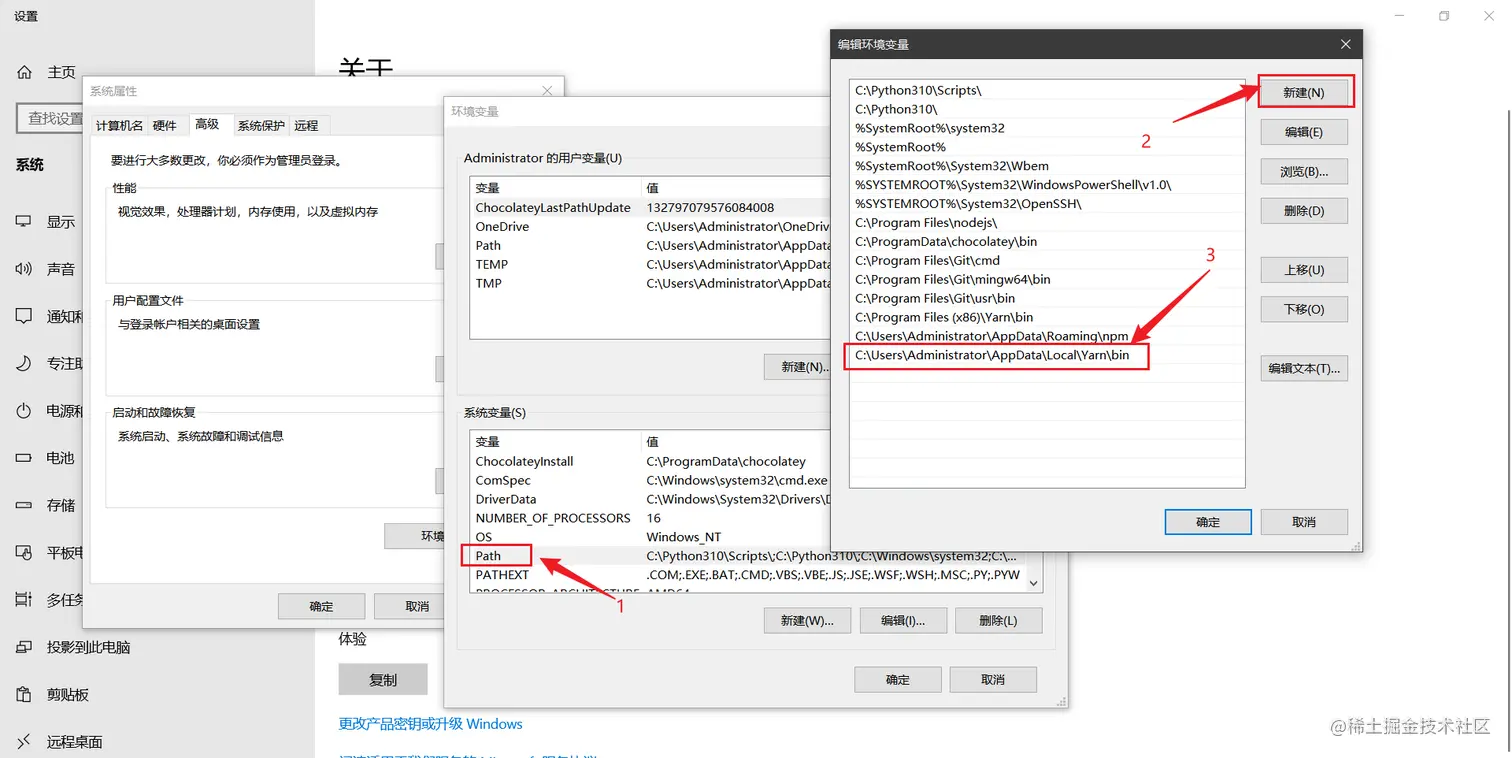Click the 浏览(B)... button
This screenshot has height=758, width=1512.
point(1304,172)
